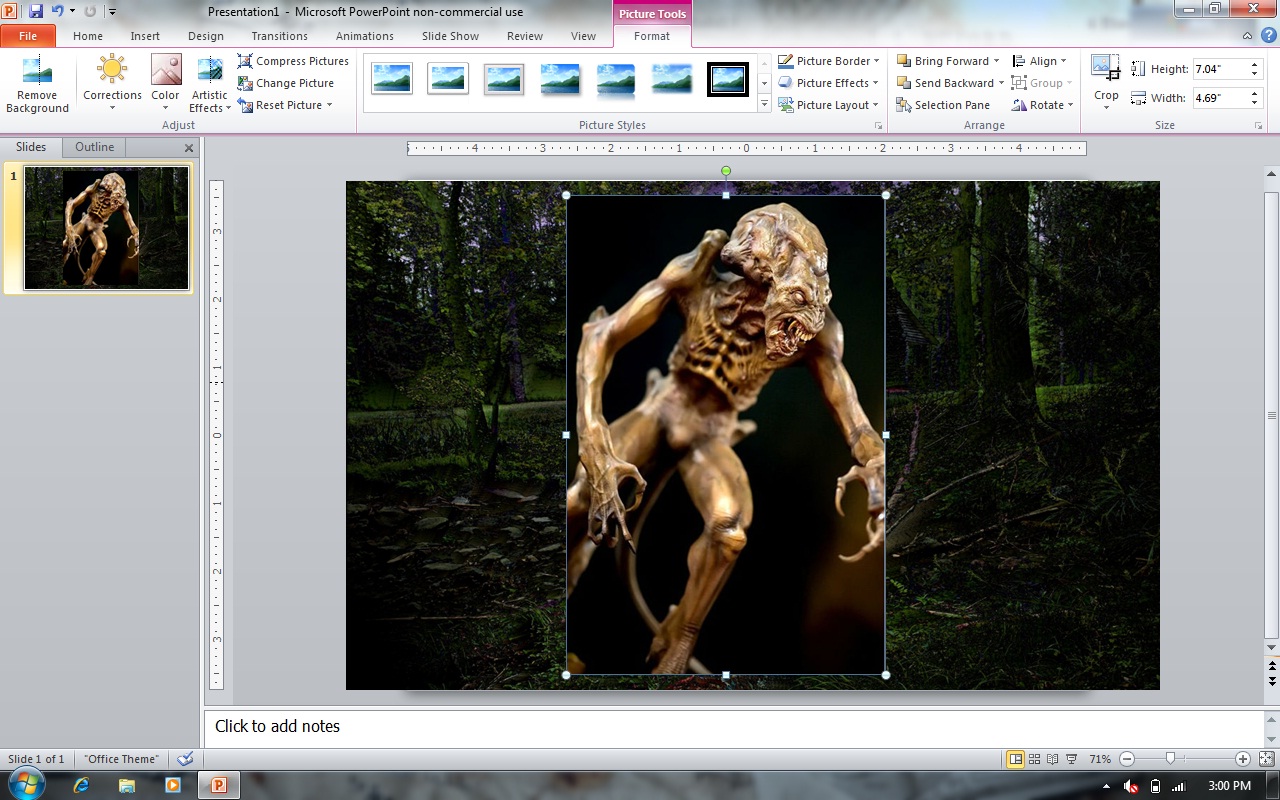Switch to the Animations tab
1280x800 pixels.
click(365, 36)
